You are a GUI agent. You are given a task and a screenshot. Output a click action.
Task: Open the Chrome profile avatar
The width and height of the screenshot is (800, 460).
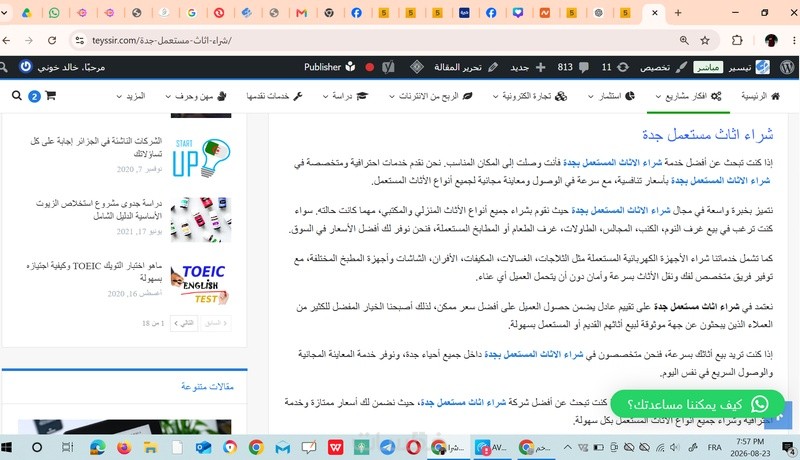point(771,40)
